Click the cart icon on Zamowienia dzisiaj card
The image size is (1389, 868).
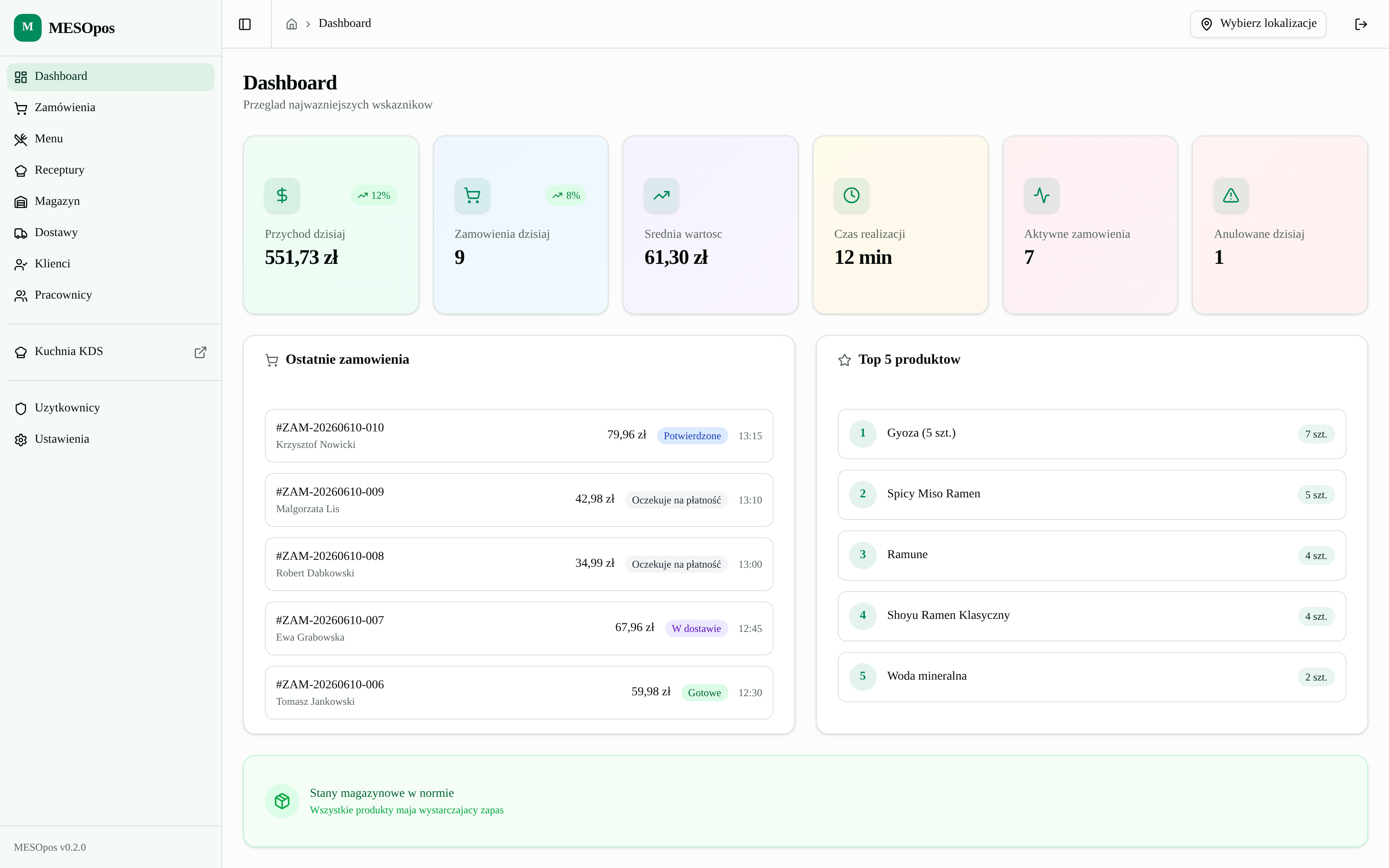[x=472, y=195]
